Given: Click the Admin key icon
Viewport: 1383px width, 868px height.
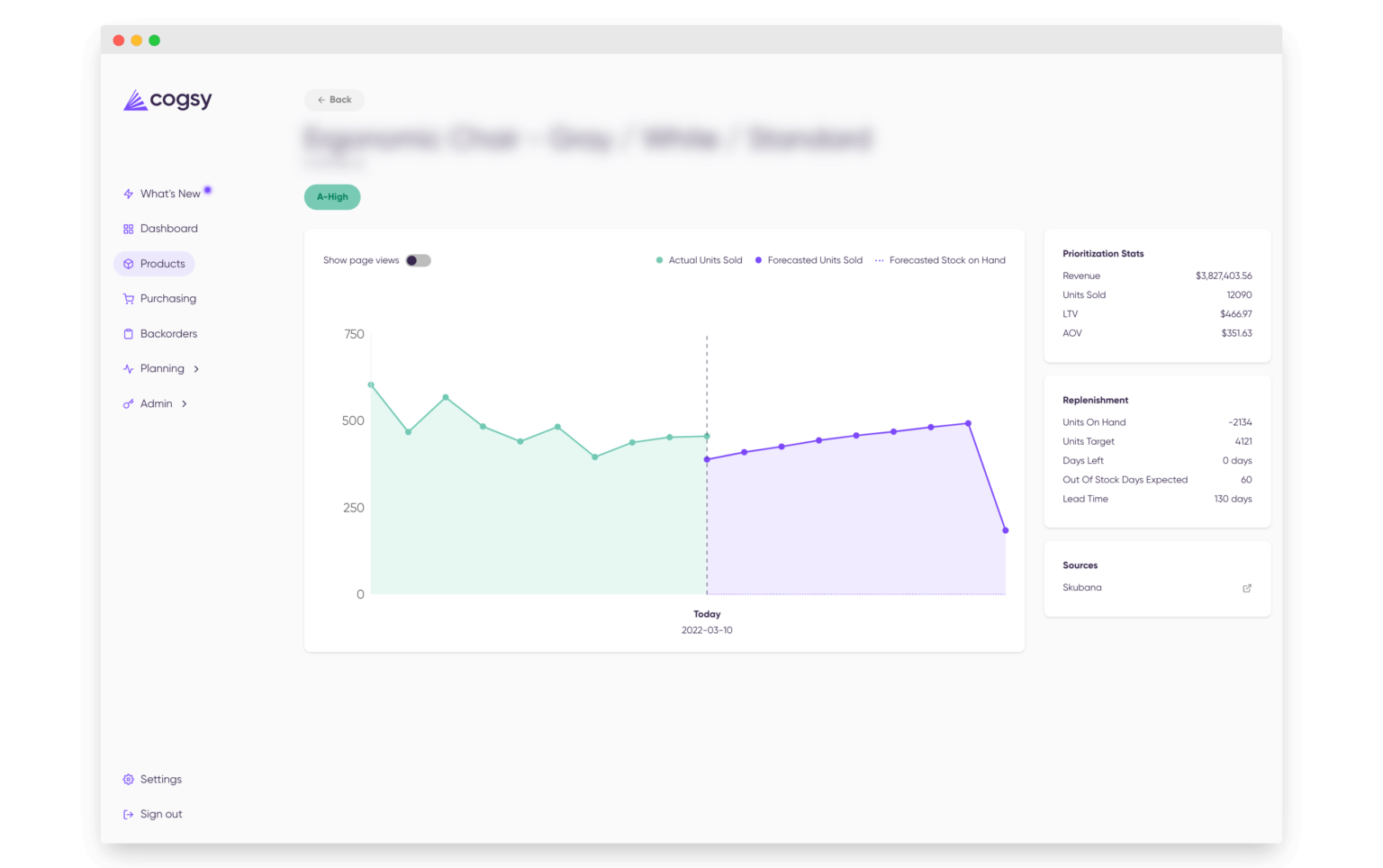Looking at the screenshot, I should tap(127, 403).
